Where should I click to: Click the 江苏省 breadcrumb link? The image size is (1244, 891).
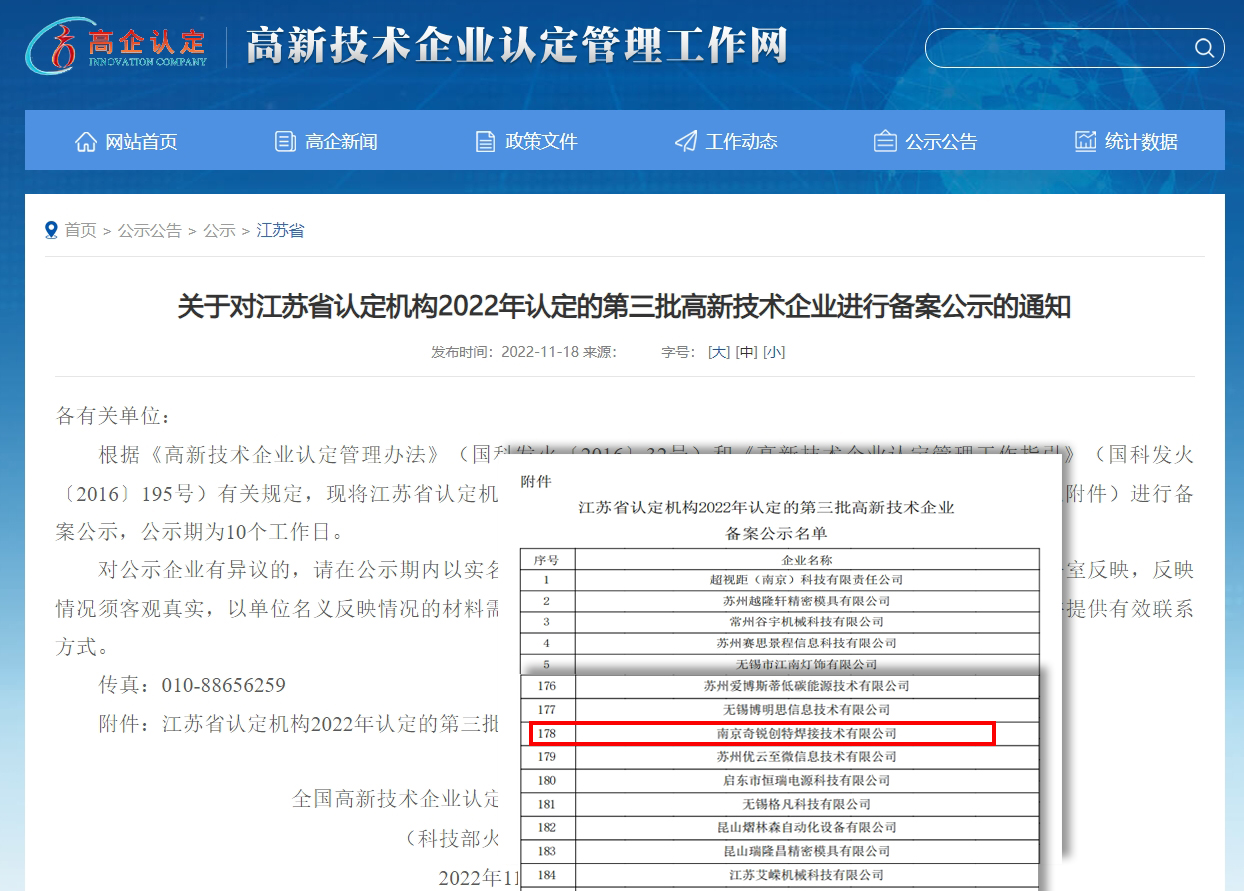point(280,231)
